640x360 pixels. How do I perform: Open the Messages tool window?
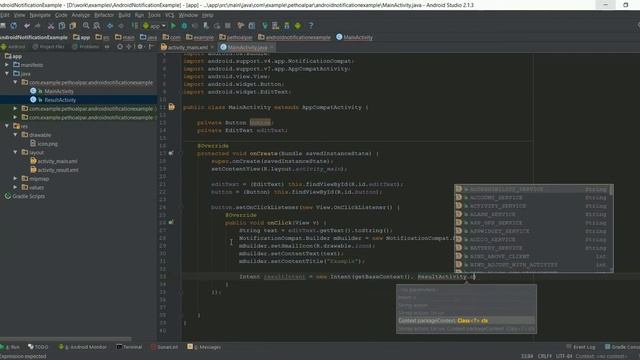(x=204, y=347)
